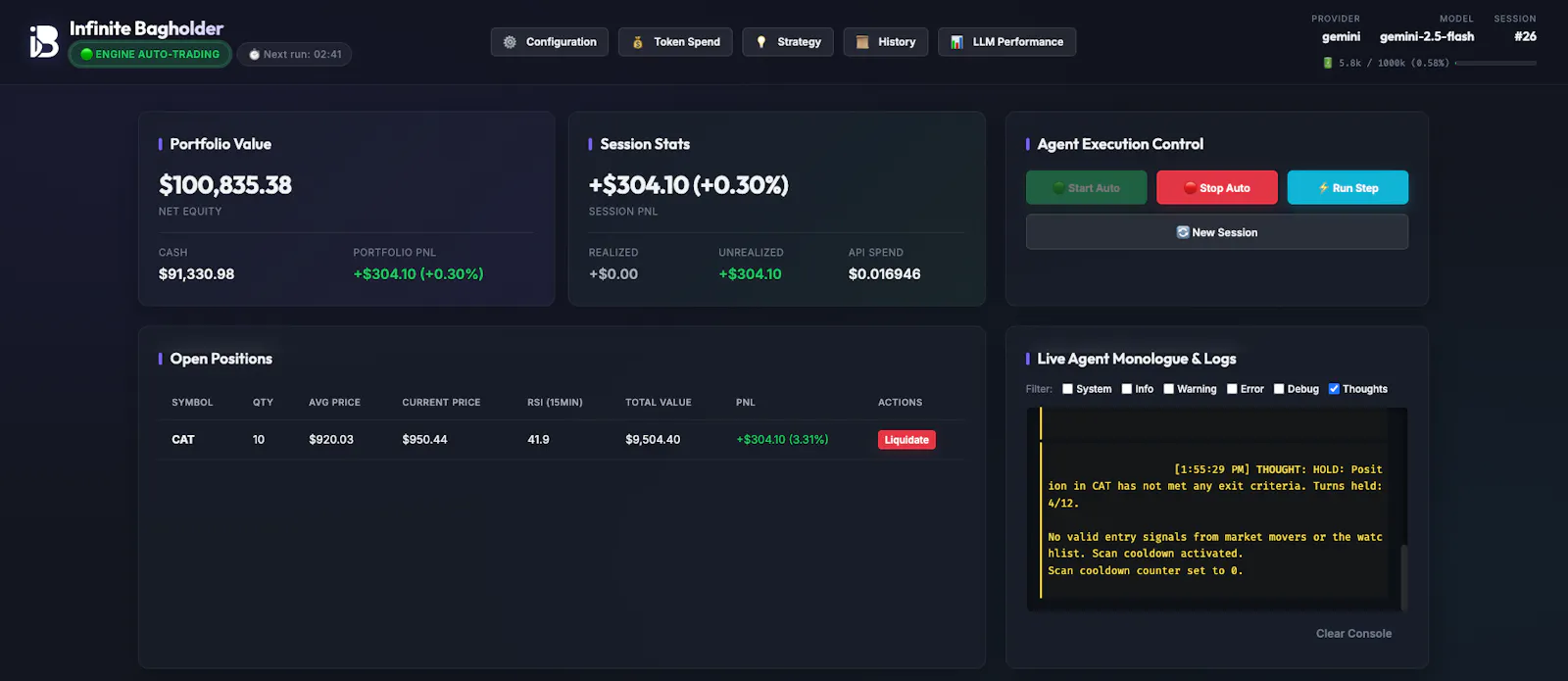
Task: Click the session number #26
Action: click(1525, 37)
